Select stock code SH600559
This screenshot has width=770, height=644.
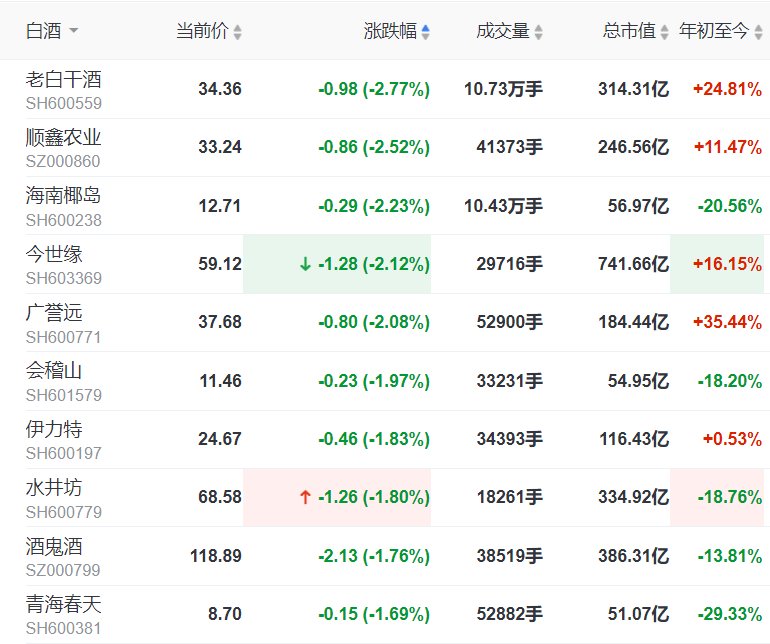pos(64,103)
